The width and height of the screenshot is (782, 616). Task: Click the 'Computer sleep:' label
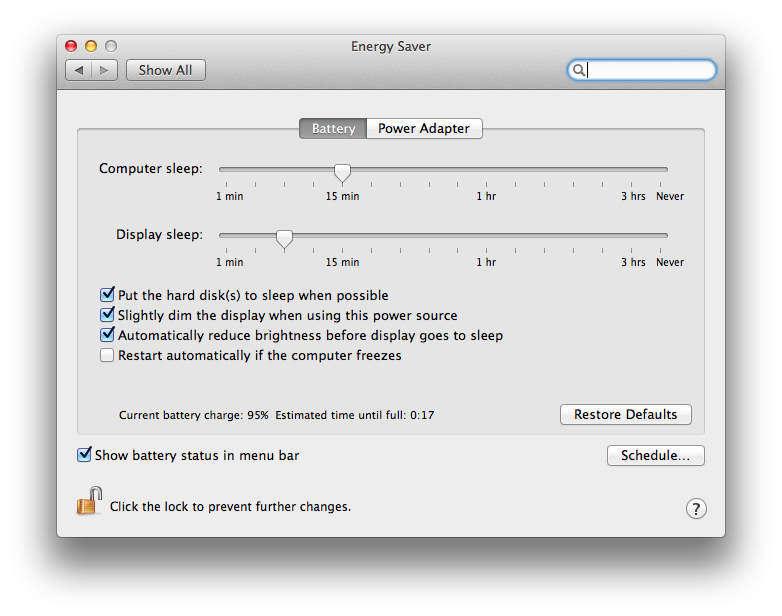(151, 169)
